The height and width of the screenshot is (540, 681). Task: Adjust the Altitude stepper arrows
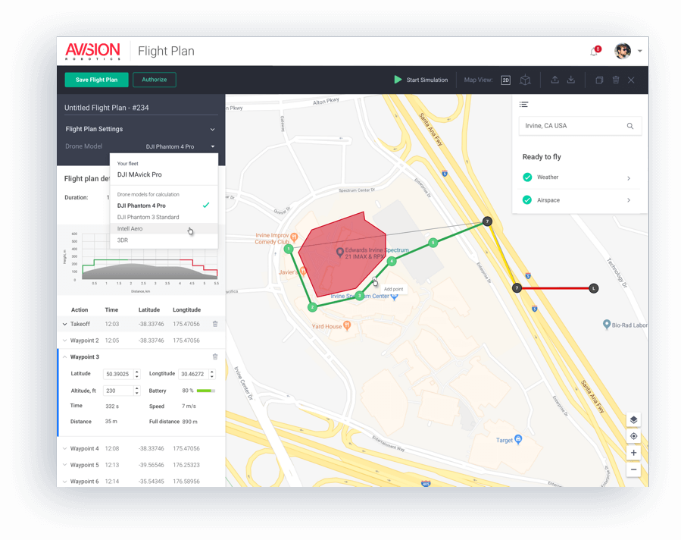pos(137,391)
